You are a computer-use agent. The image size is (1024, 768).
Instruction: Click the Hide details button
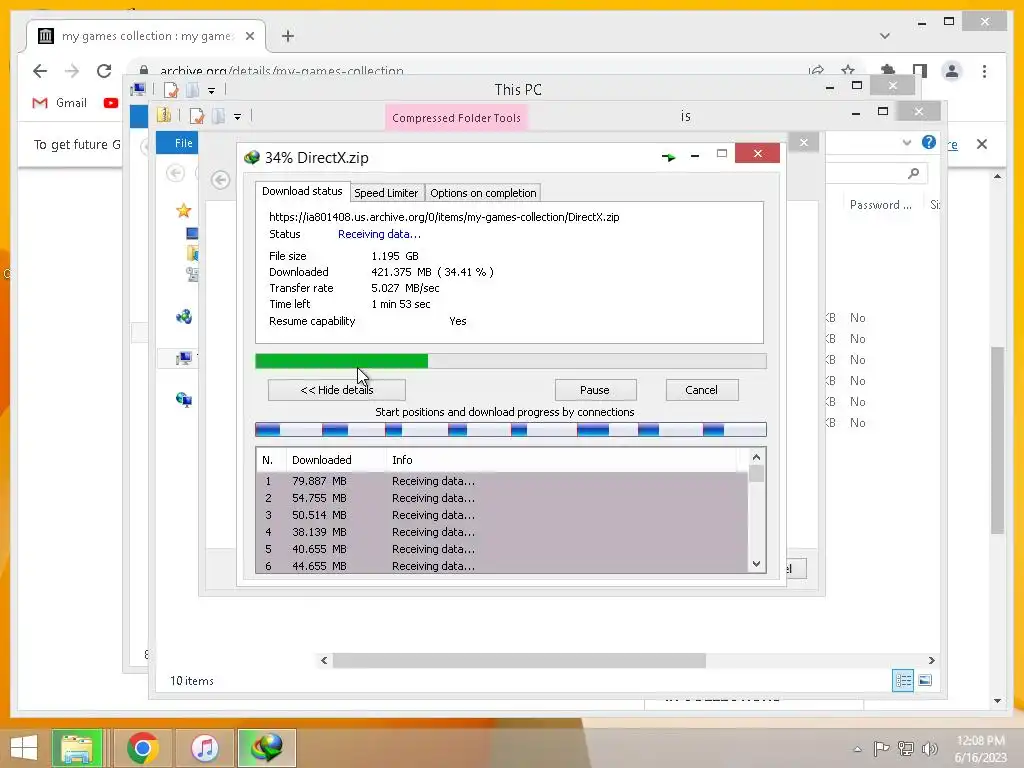[x=336, y=390]
